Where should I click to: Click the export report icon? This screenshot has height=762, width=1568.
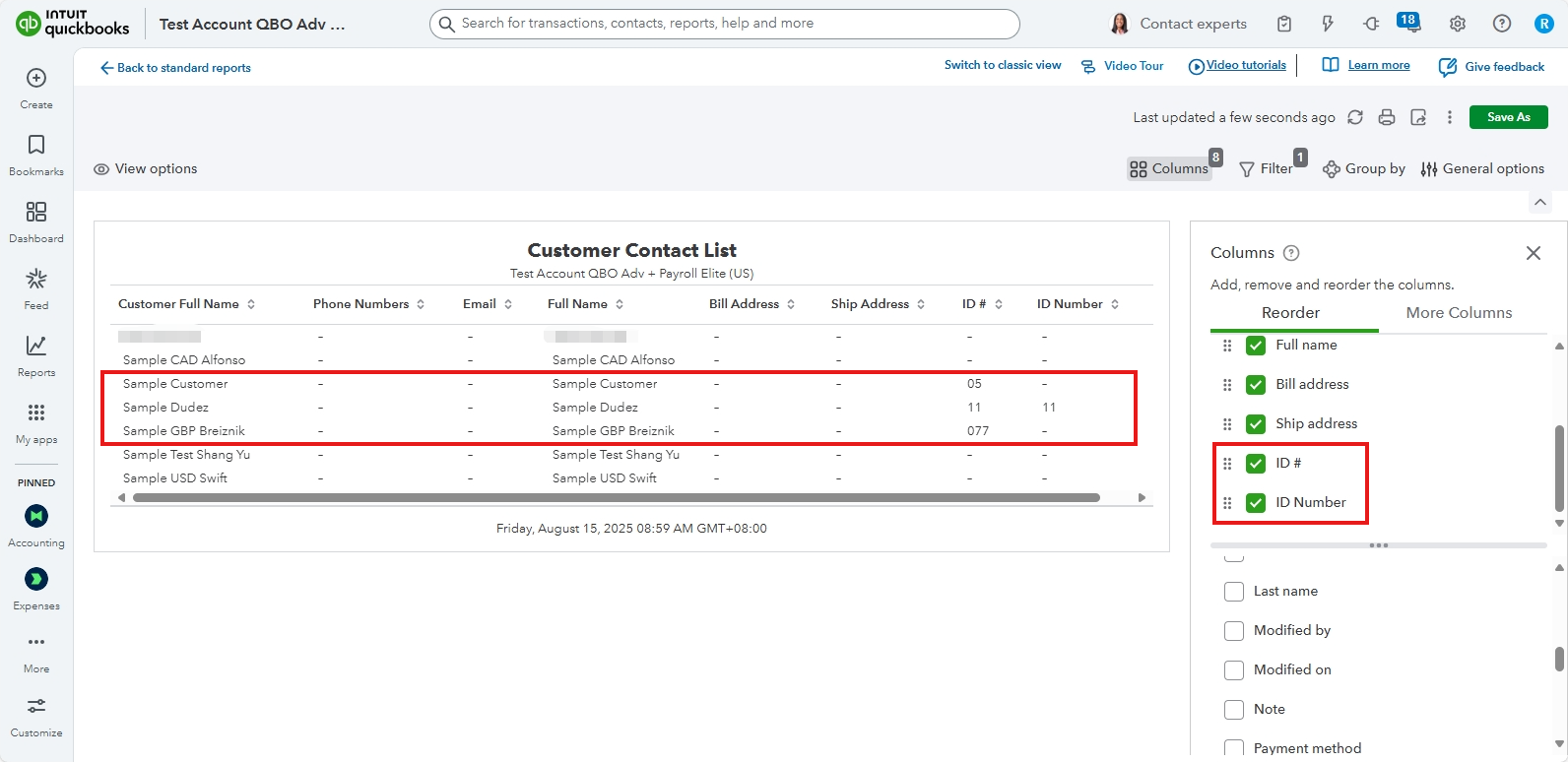point(1418,117)
